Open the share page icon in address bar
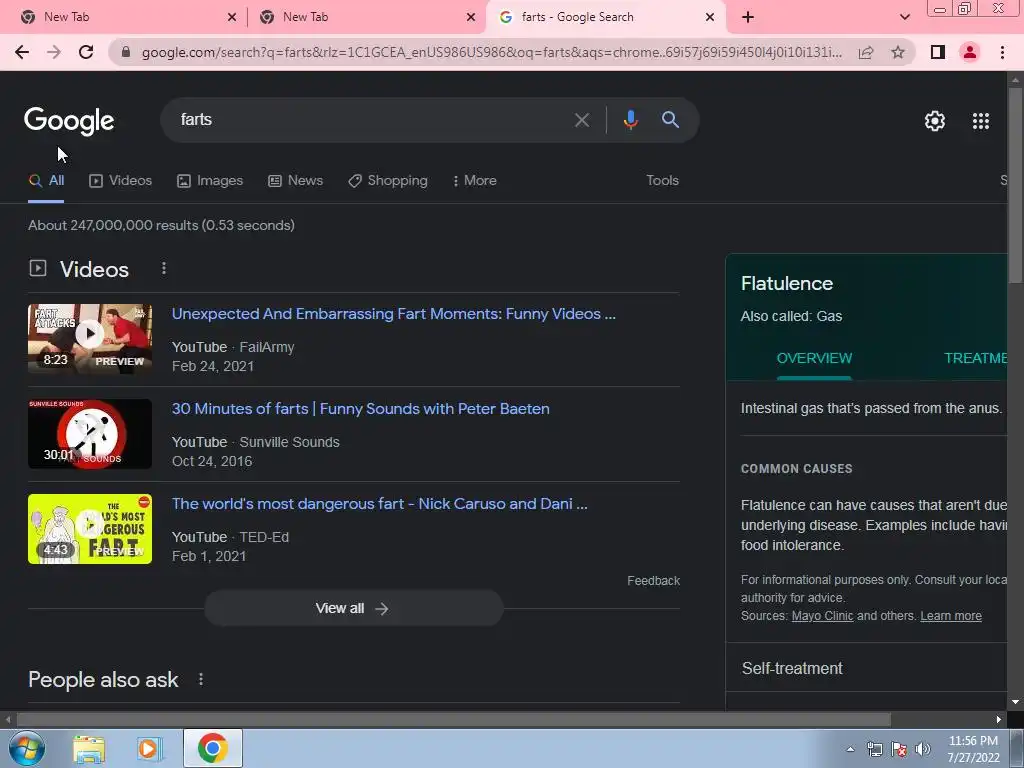This screenshot has height=768, width=1024. [x=866, y=52]
